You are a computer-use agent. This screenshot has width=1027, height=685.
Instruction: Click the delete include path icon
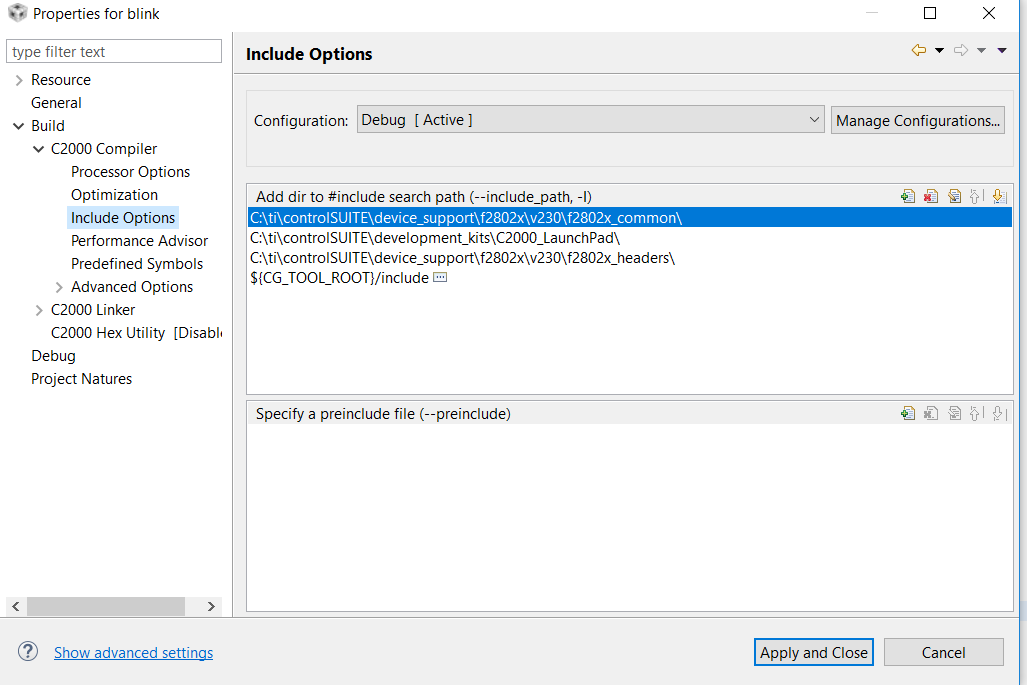(931, 197)
